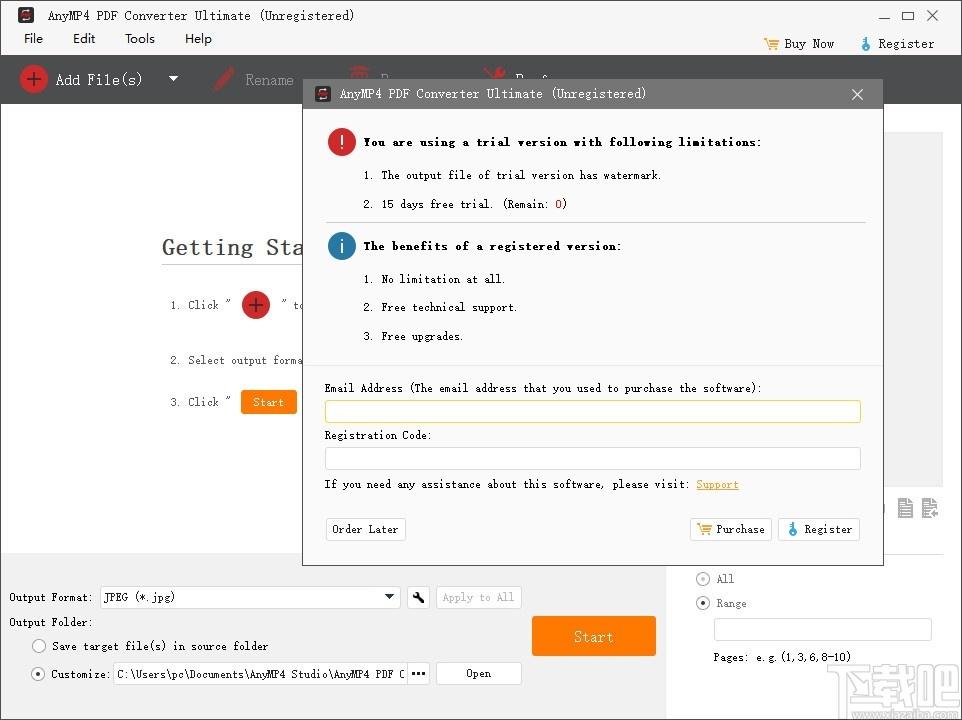This screenshot has height=720, width=962.
Task: Open the Support link
Action: [x=717, y=484]
